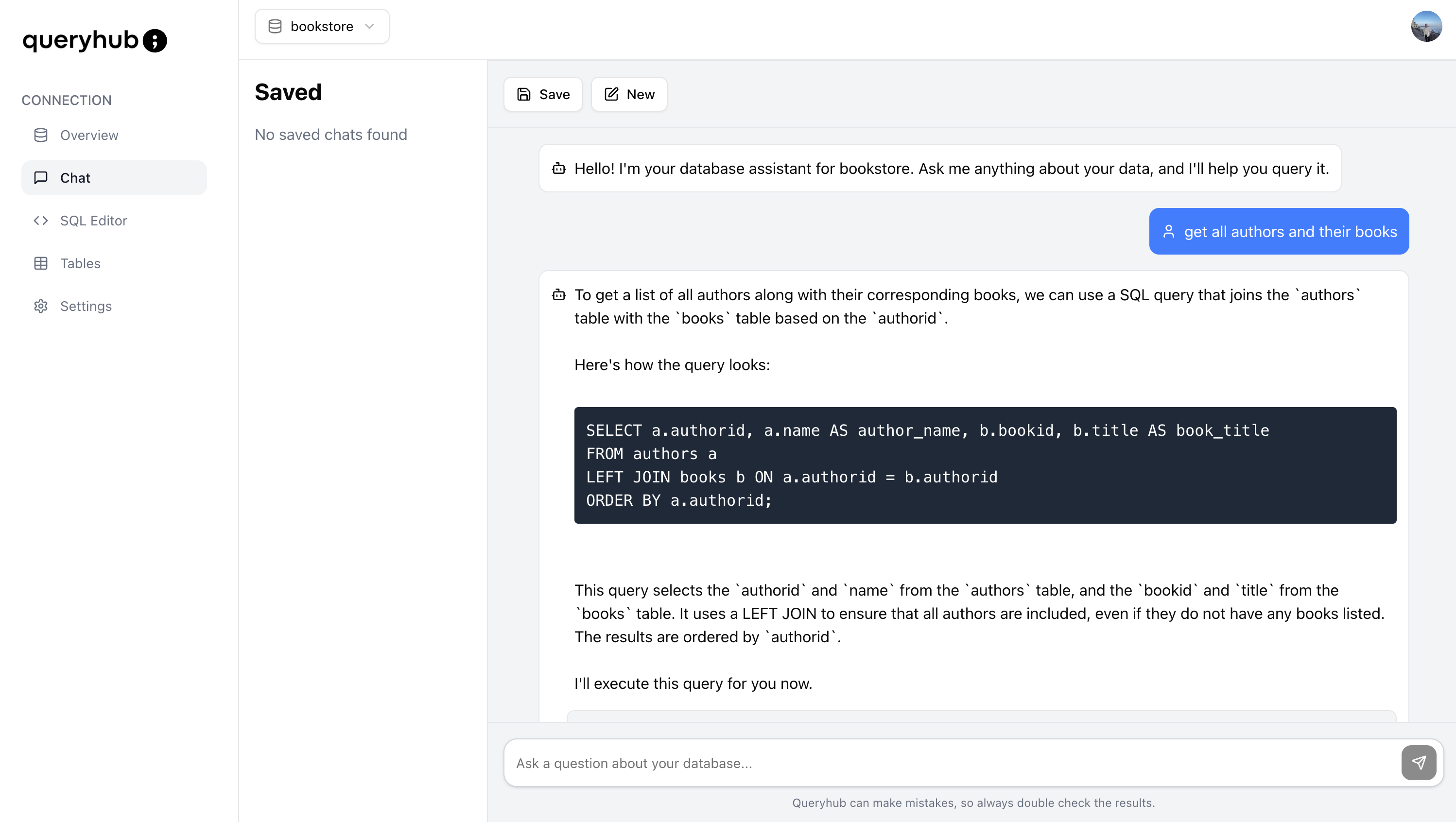Open Chat via the speech bubble icon
Image resolution: width=1456 pixels, height=822 pixels.
click(40, 177)
